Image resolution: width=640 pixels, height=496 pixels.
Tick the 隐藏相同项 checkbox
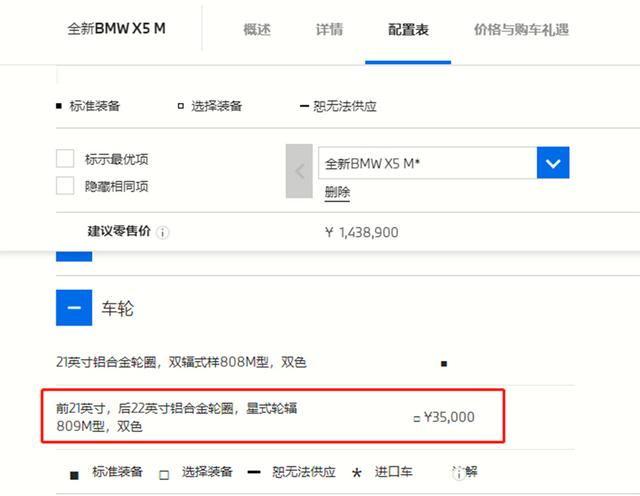65,185
